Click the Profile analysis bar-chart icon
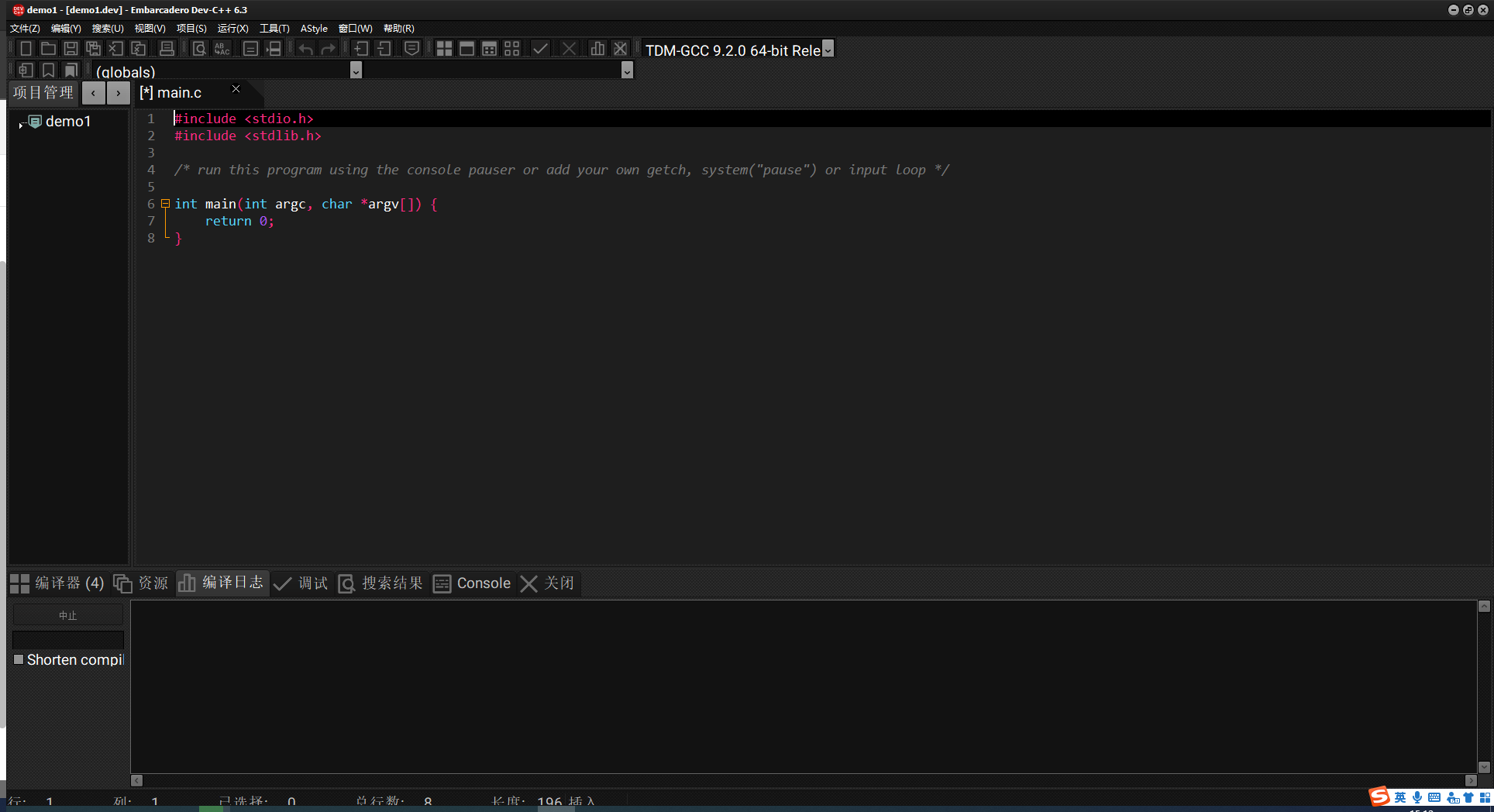Screen dimensions: 1494x812 tap(597, 49)
